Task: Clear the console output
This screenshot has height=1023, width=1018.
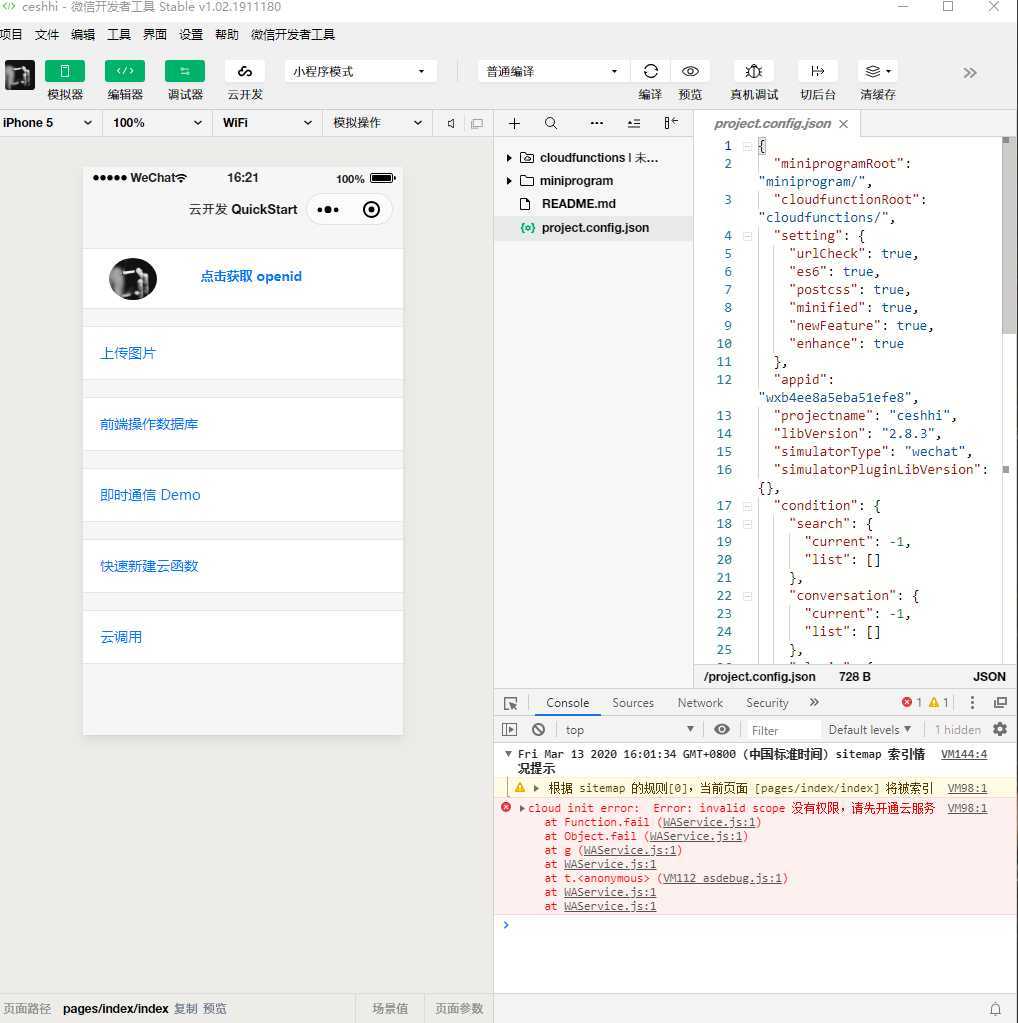Action: click(x=538, y=729)
